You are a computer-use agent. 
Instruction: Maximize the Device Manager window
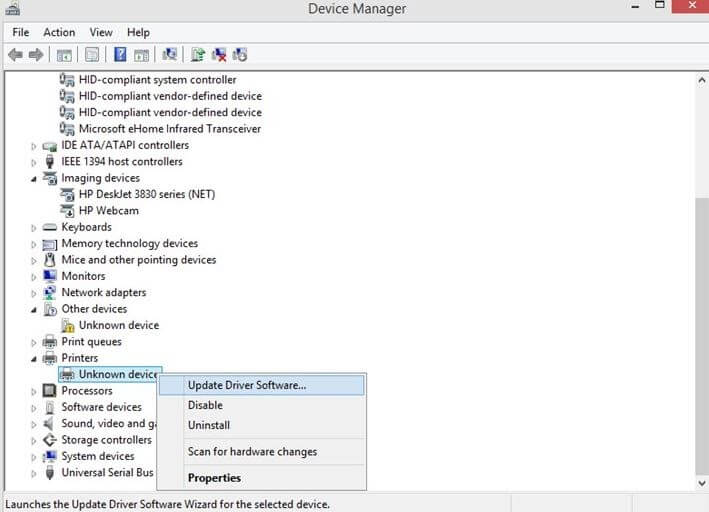coord(660,5)
